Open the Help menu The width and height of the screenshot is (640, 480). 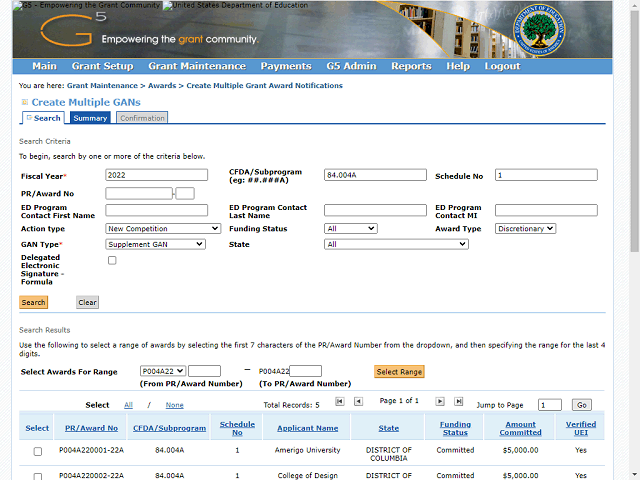coord(458,66)
